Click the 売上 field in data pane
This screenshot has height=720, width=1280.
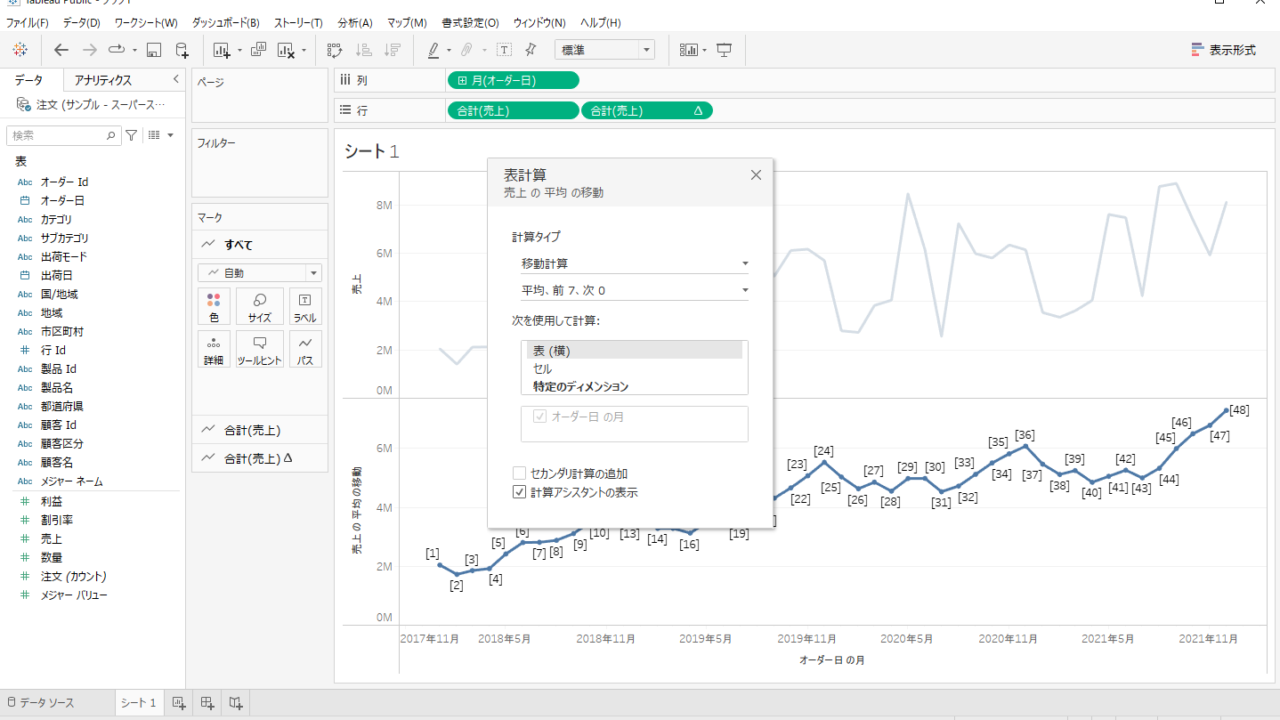[x=51, y=539]
